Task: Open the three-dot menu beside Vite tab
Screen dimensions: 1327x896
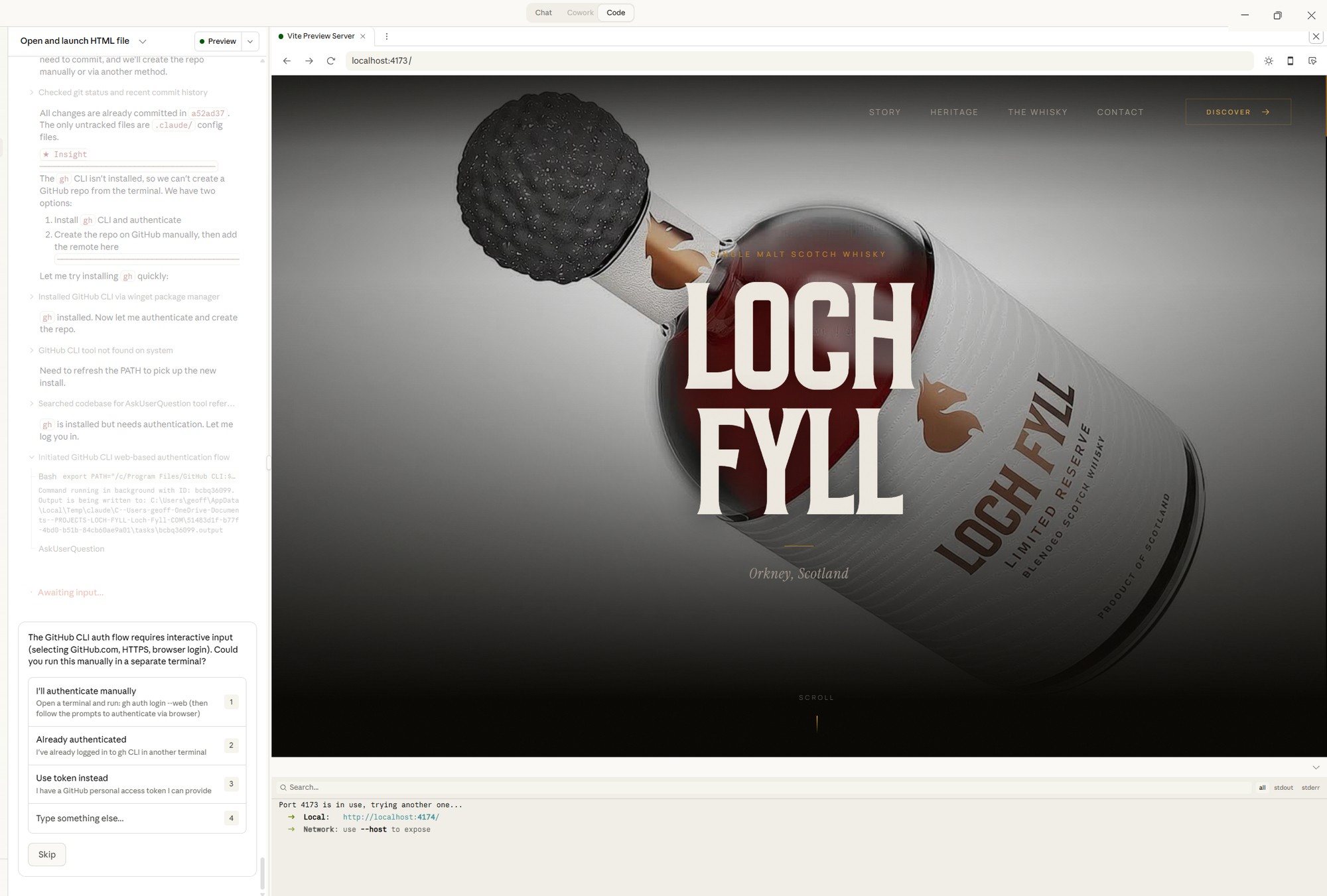Action: 386,36
